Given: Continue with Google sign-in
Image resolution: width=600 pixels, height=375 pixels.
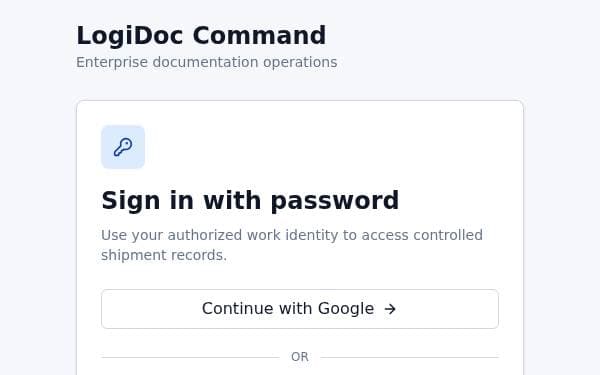Looking at the screenshot, I should tap(300, 309).
